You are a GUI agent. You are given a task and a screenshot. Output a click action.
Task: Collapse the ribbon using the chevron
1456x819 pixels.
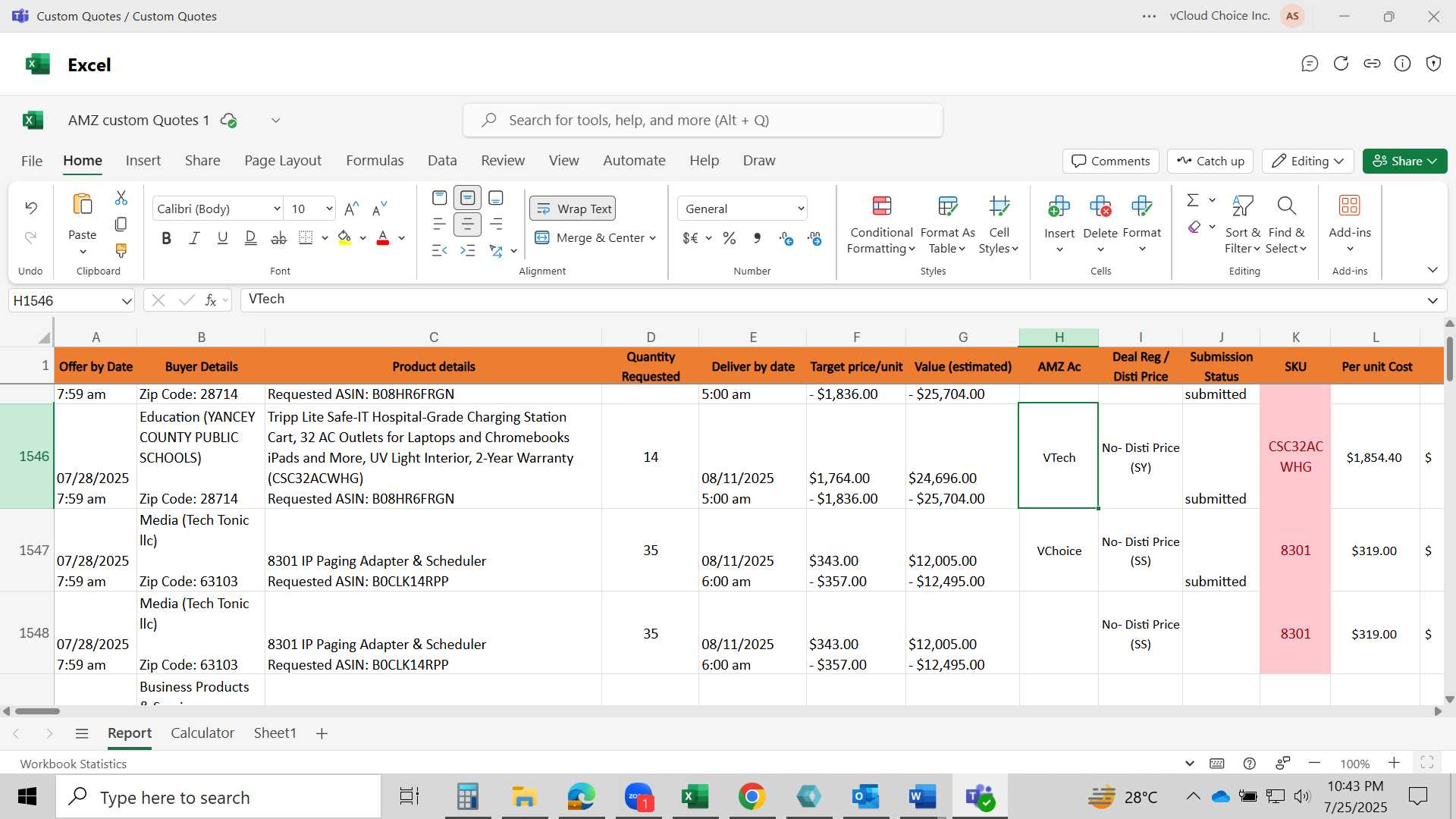point(1432,270)
